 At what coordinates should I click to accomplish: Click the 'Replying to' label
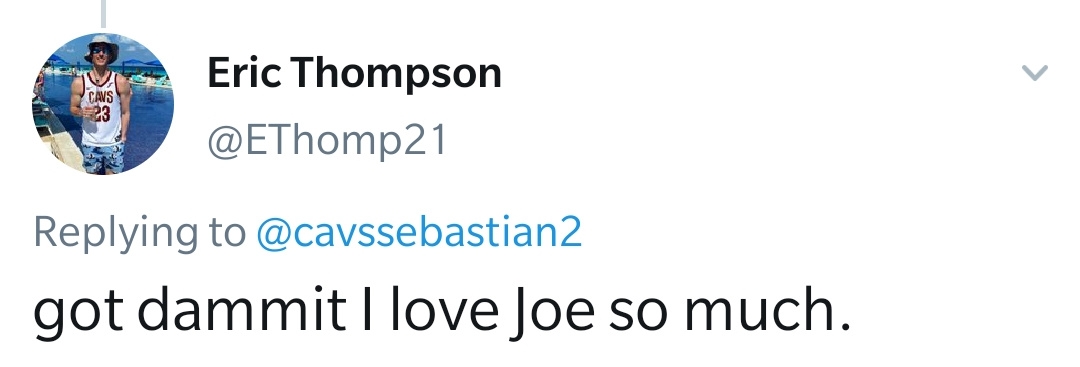coord(140,234)
